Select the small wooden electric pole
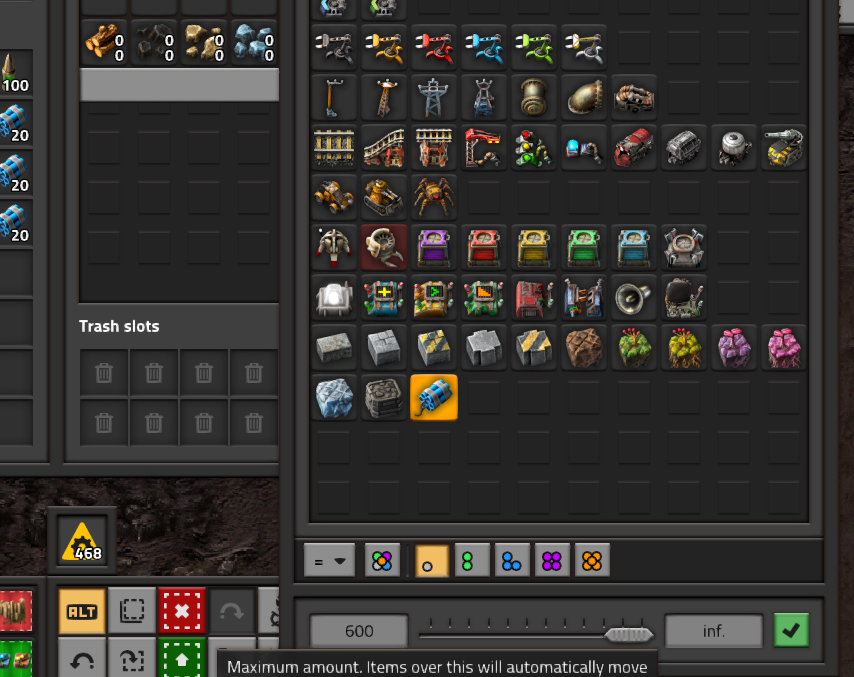The image size is (854, 677). tap(334, 97)
